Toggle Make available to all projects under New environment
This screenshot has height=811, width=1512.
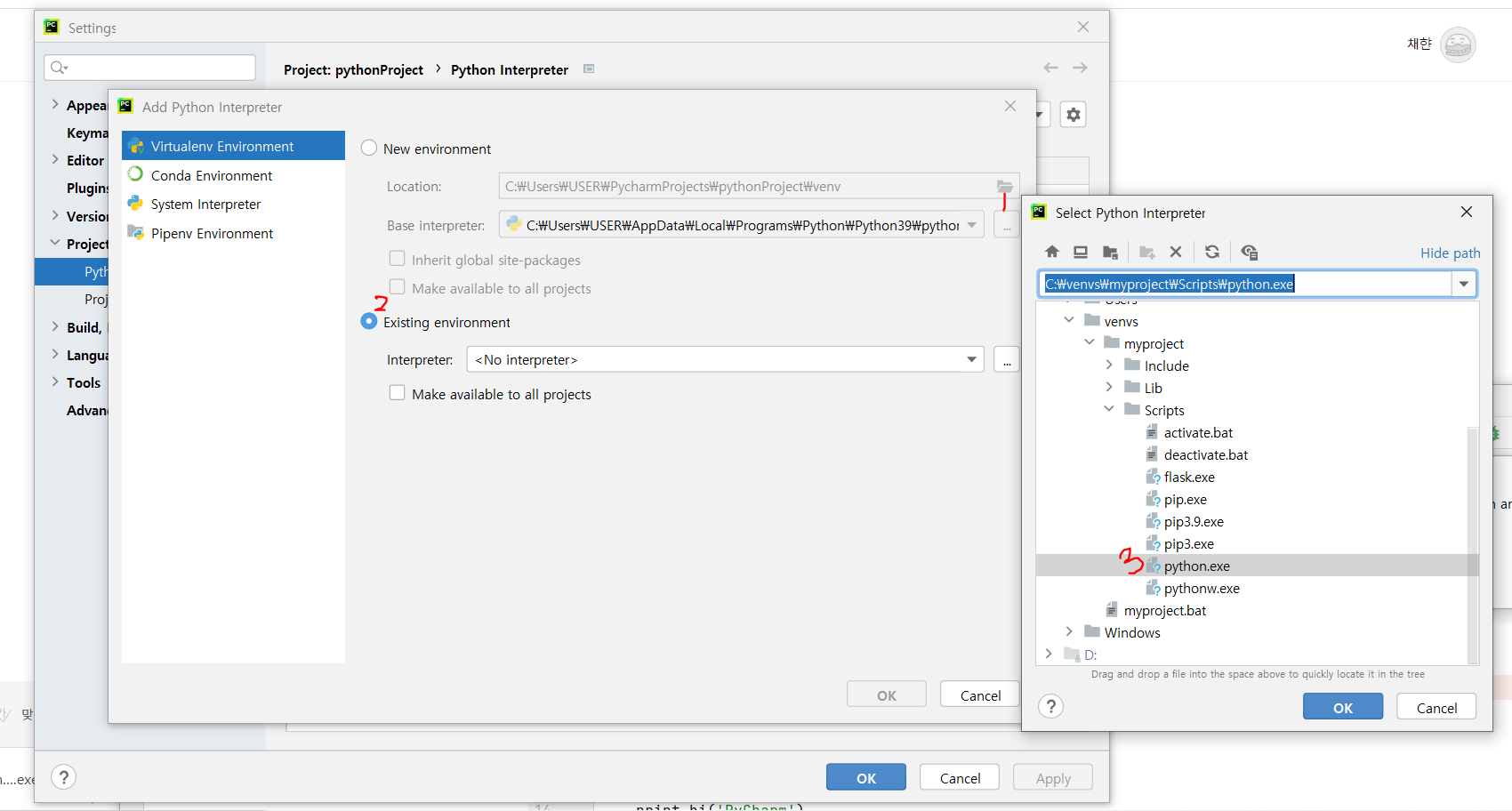tap(398, 287)
